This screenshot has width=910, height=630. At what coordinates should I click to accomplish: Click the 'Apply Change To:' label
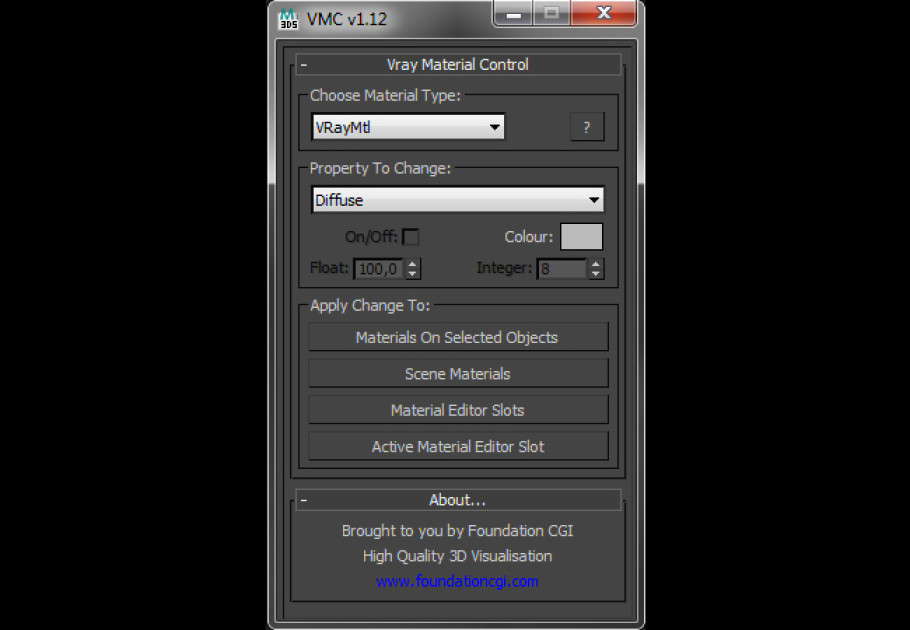point(370,305)
